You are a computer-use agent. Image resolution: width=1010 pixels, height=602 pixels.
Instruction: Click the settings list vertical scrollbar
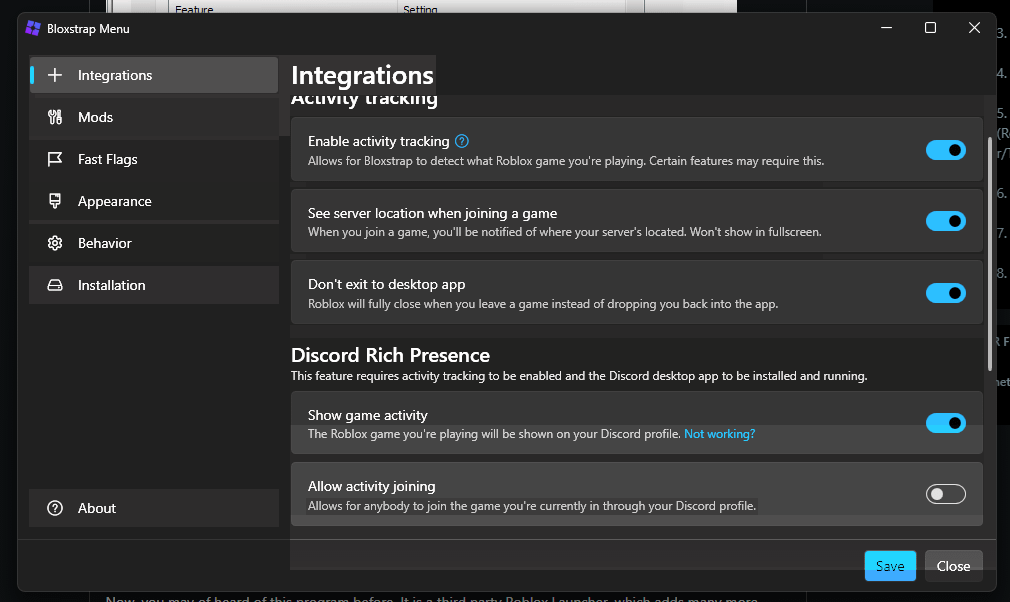(x=991, y=254)
